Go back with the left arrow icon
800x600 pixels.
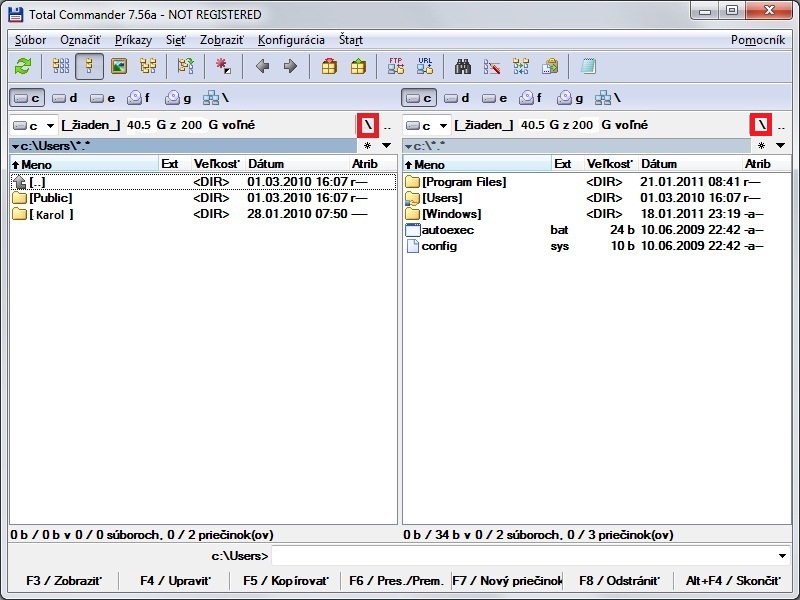[262, 66]
